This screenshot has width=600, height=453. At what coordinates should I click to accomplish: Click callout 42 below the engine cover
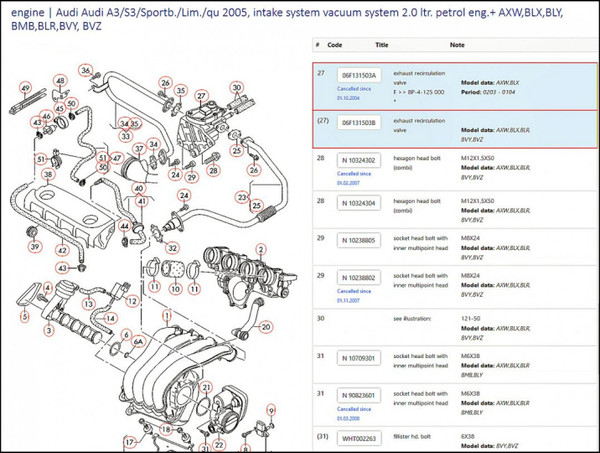coord(62,252)
